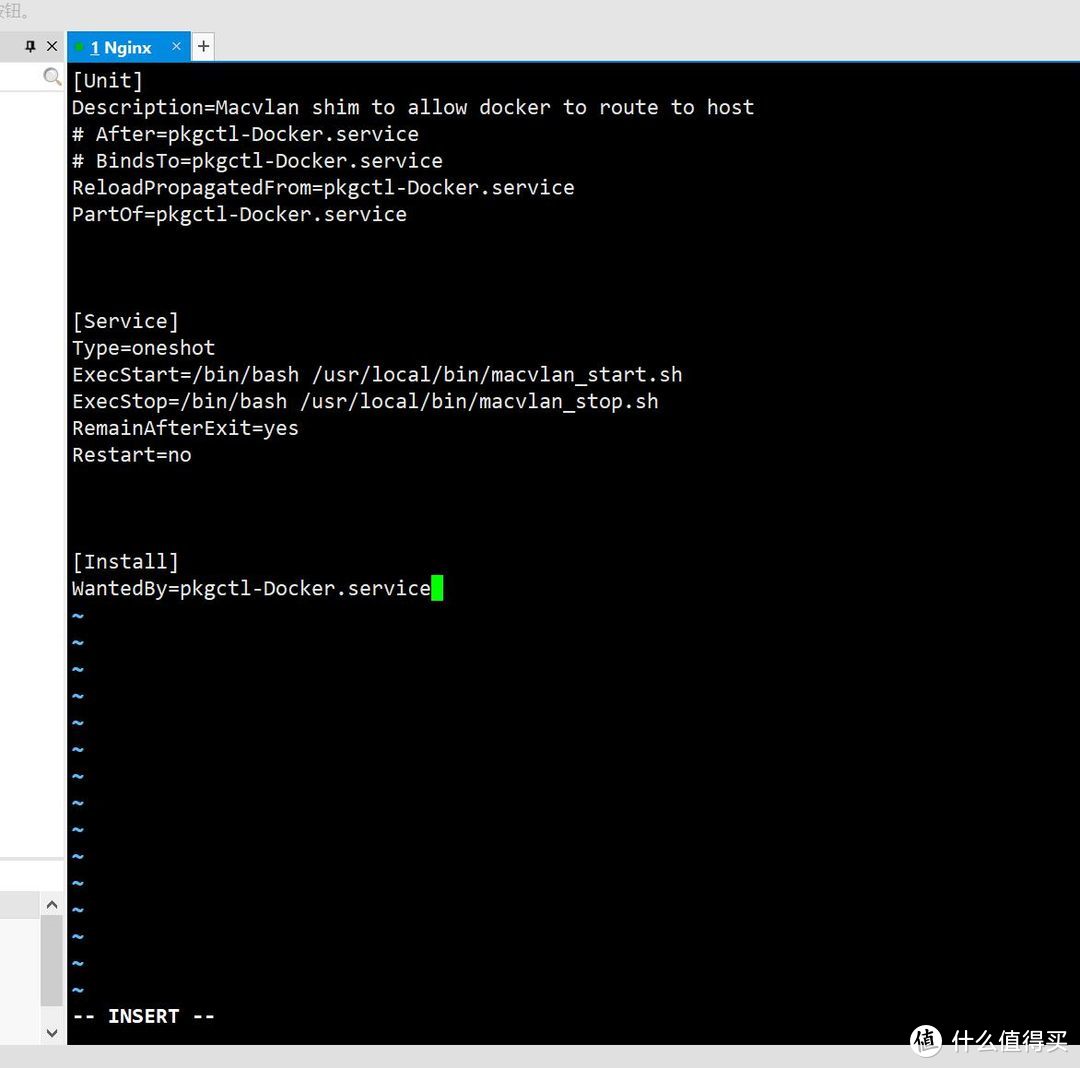
Task: Click the ExecStart macvlan_start.sh line
Action: [x=377, y=374]
